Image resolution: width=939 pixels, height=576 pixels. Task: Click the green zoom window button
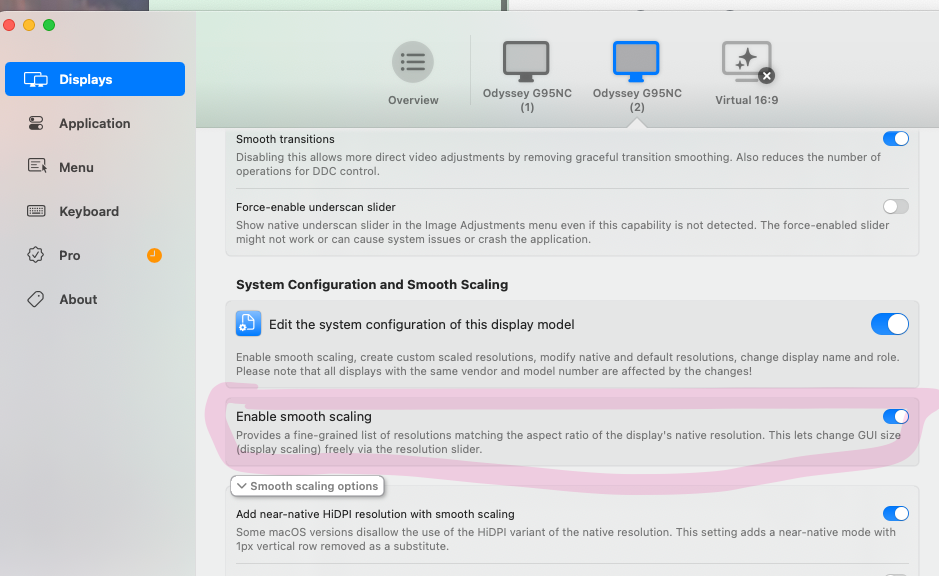(49, 25)
